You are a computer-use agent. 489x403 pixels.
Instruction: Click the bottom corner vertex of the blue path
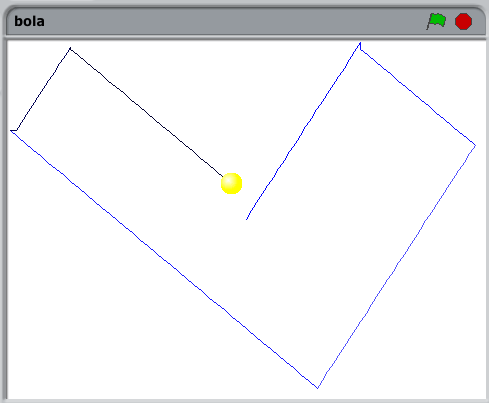tap(318, 388)
